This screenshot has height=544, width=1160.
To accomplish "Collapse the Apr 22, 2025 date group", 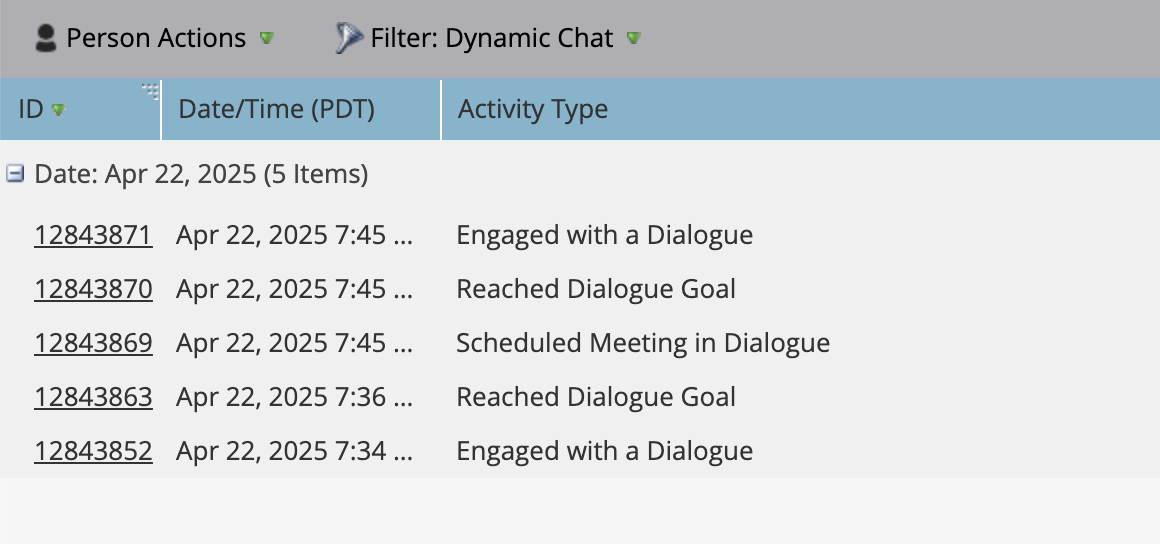I will tap(15, 174).
